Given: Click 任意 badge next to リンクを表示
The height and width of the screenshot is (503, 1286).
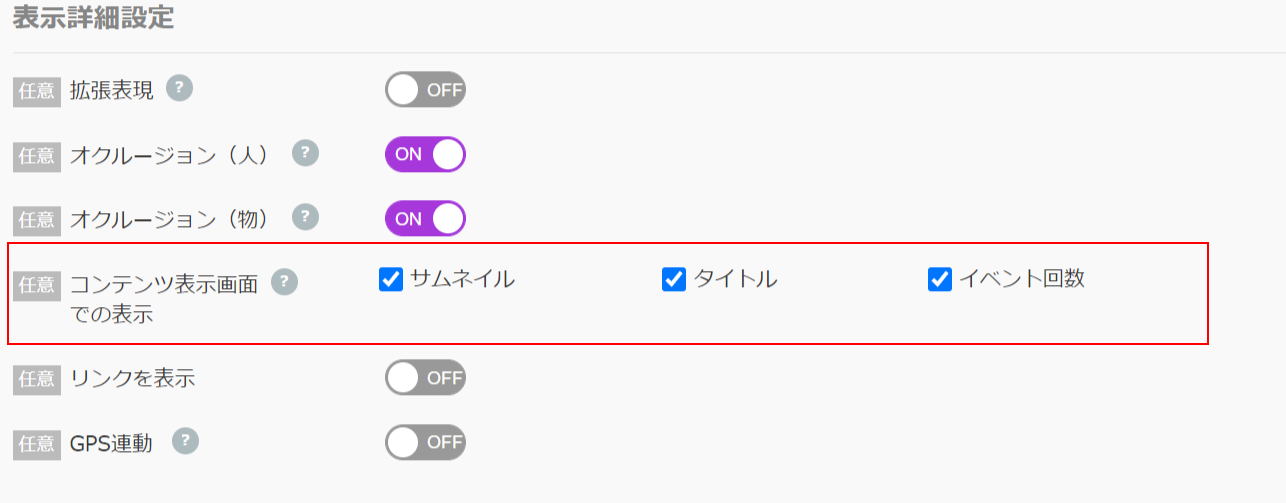Looking at the screenshot, I should [x=37, y=379].
